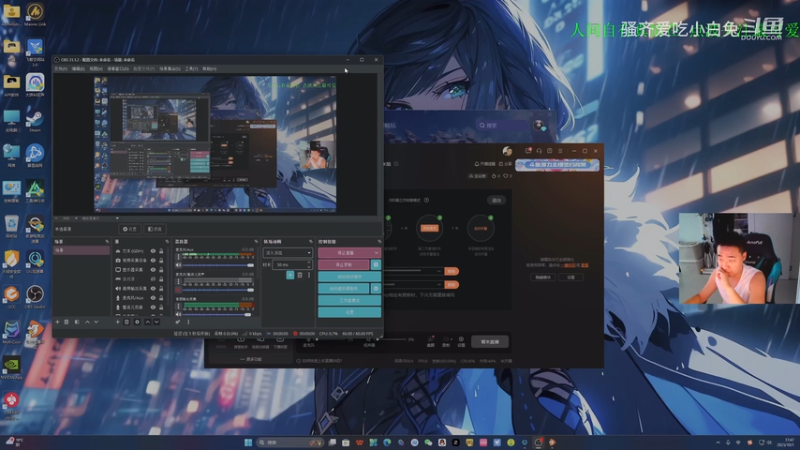Adjust the second mixer channel volume slider
The width and height of the screenshot is (800, 450).
(x=218, y=290)
